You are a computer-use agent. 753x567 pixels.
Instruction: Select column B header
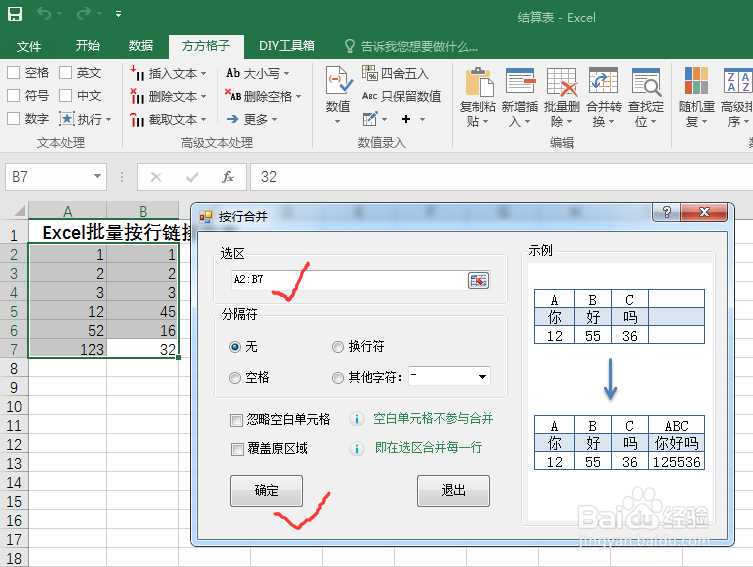[x=143, y=211]
